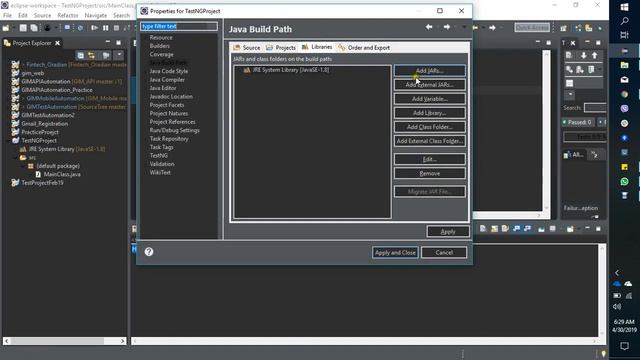The image size is (640, 360).
Task: Open Windows Start button
Action: point(624,7)
